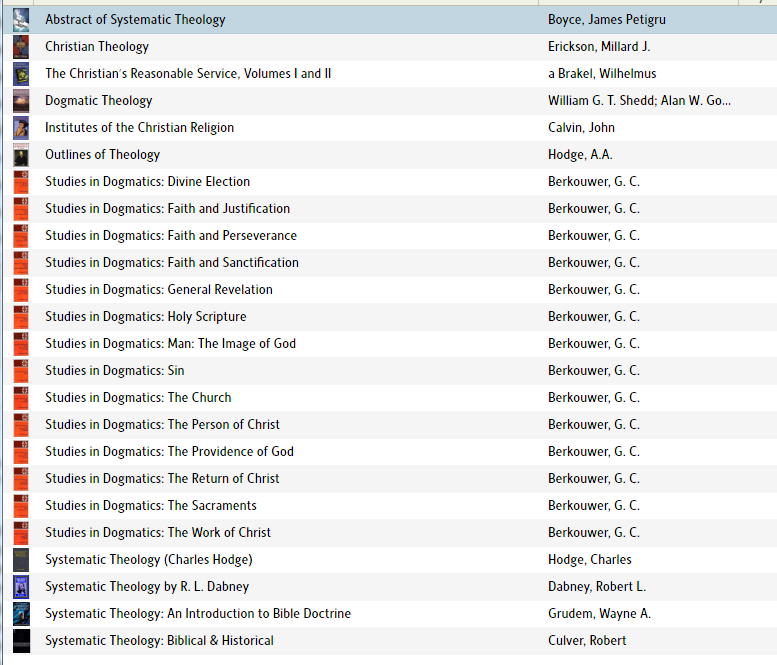This screenshot has height=665, width=777.
Task: Click The Return of Christ cover icon
Action: (21, 479)
